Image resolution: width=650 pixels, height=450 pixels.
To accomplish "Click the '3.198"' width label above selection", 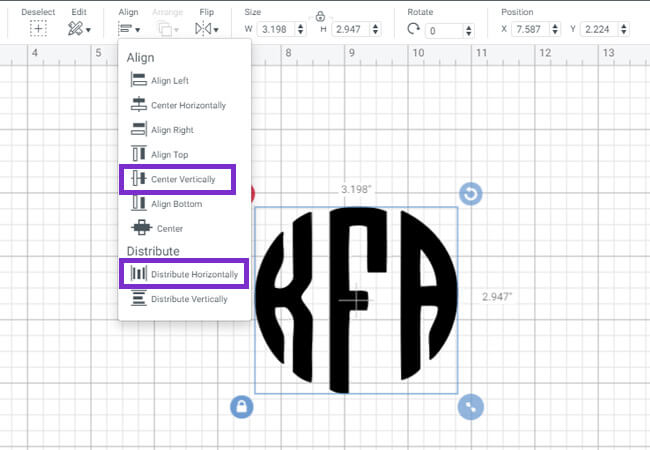I will (x=356, y=189).
